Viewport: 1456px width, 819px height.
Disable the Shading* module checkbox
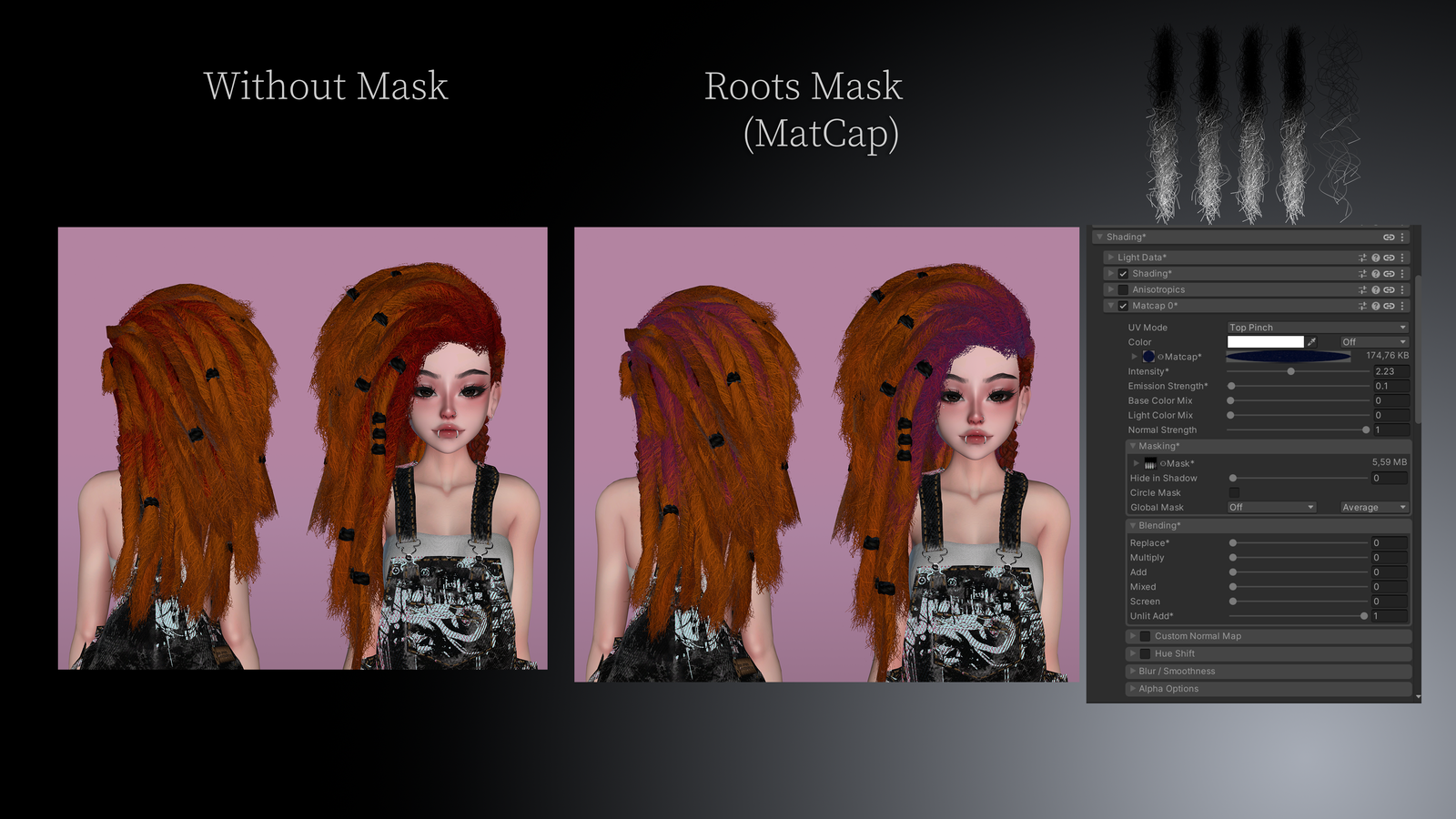(x=1123, y=274)
